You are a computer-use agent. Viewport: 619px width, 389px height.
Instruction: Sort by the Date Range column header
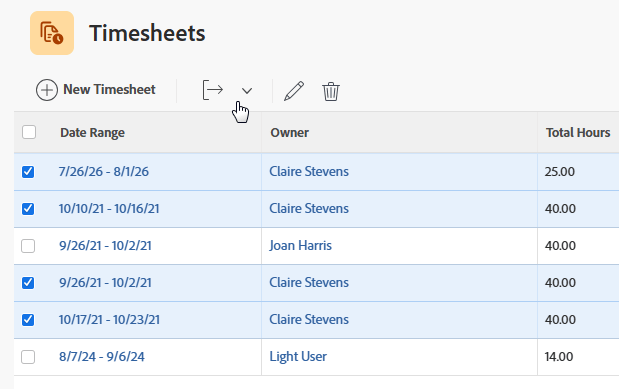pyautogui.click(x=92, y=133)
